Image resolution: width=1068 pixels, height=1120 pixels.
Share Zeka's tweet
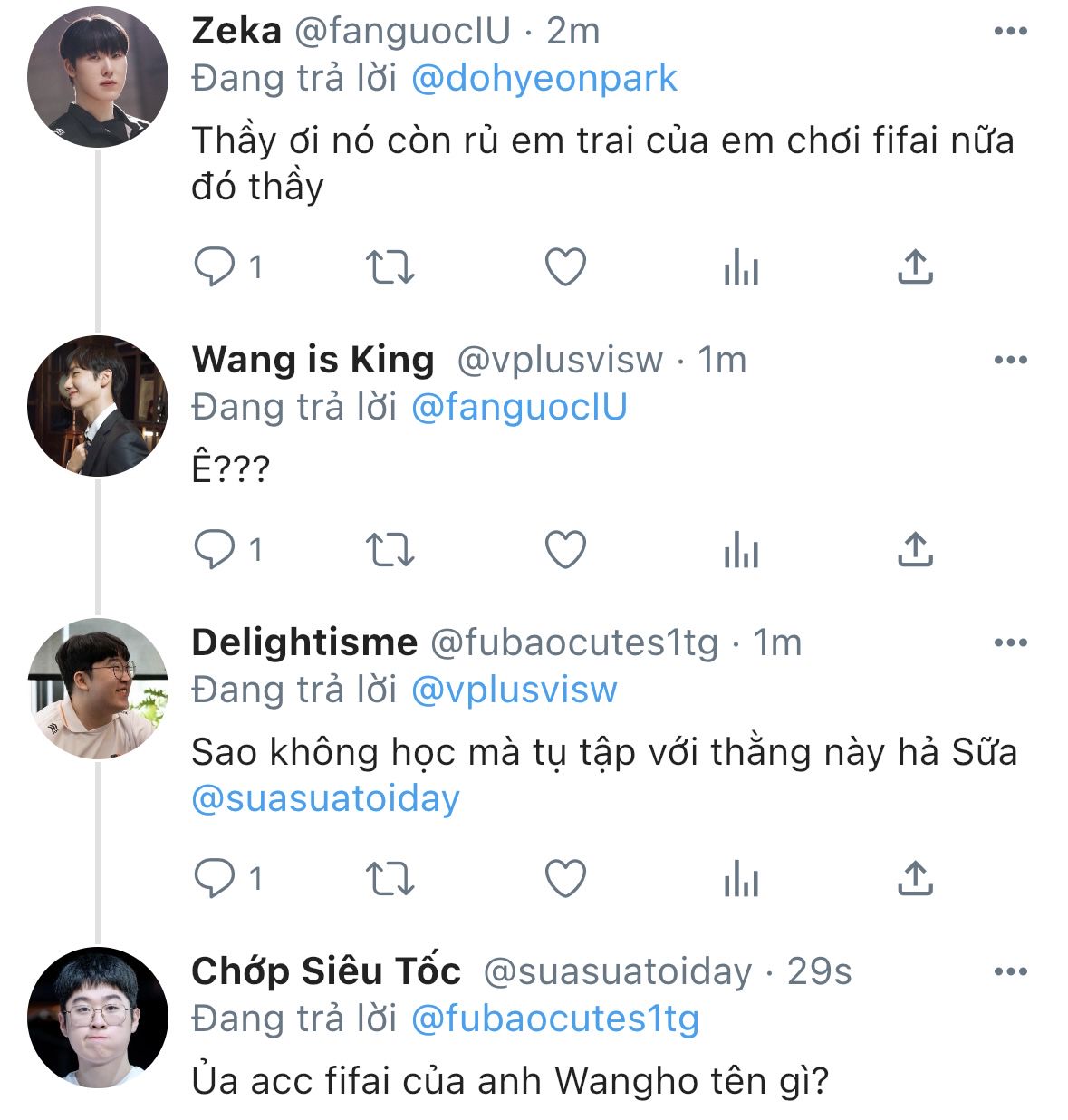click(x=915, y=267)
